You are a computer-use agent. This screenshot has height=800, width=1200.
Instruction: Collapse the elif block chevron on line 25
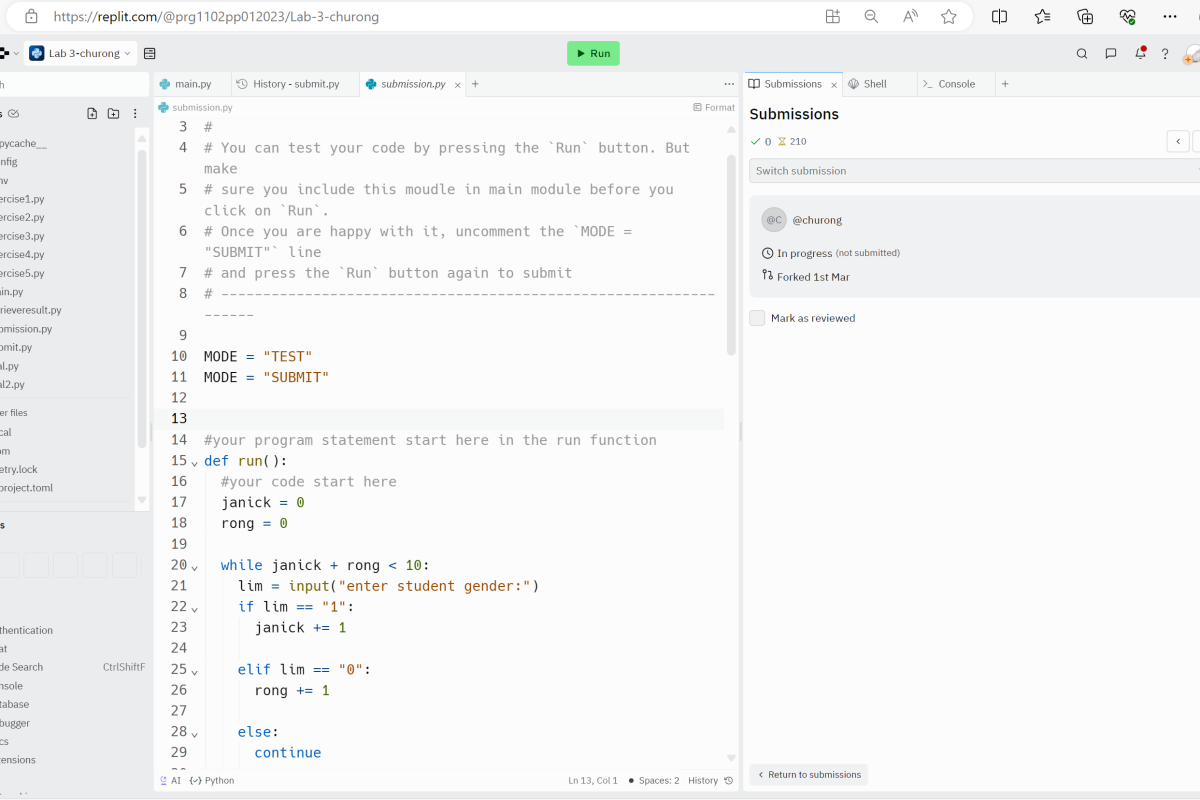point(195,671)
